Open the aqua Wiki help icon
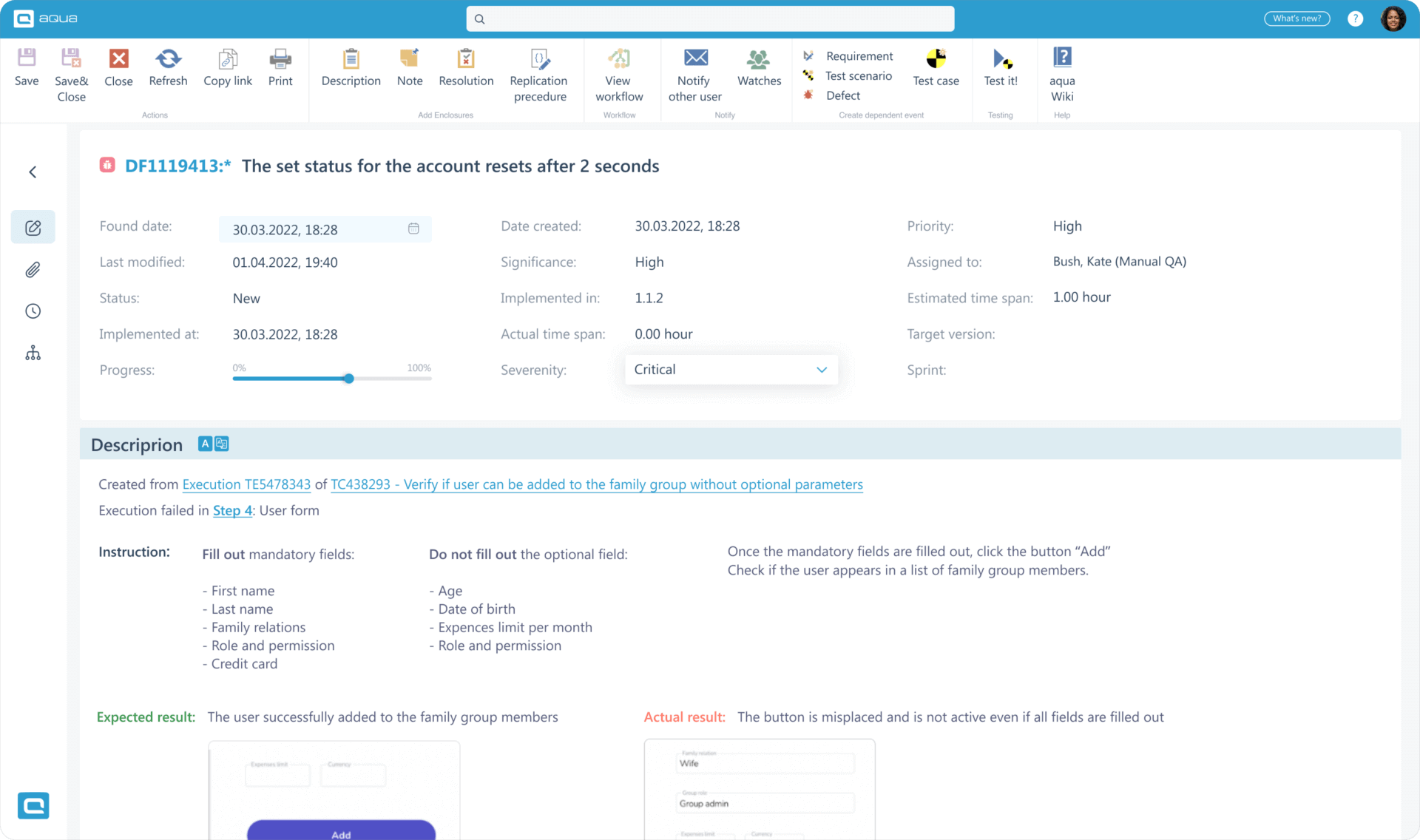The image size is (1420, 840). coord(1063,56)
